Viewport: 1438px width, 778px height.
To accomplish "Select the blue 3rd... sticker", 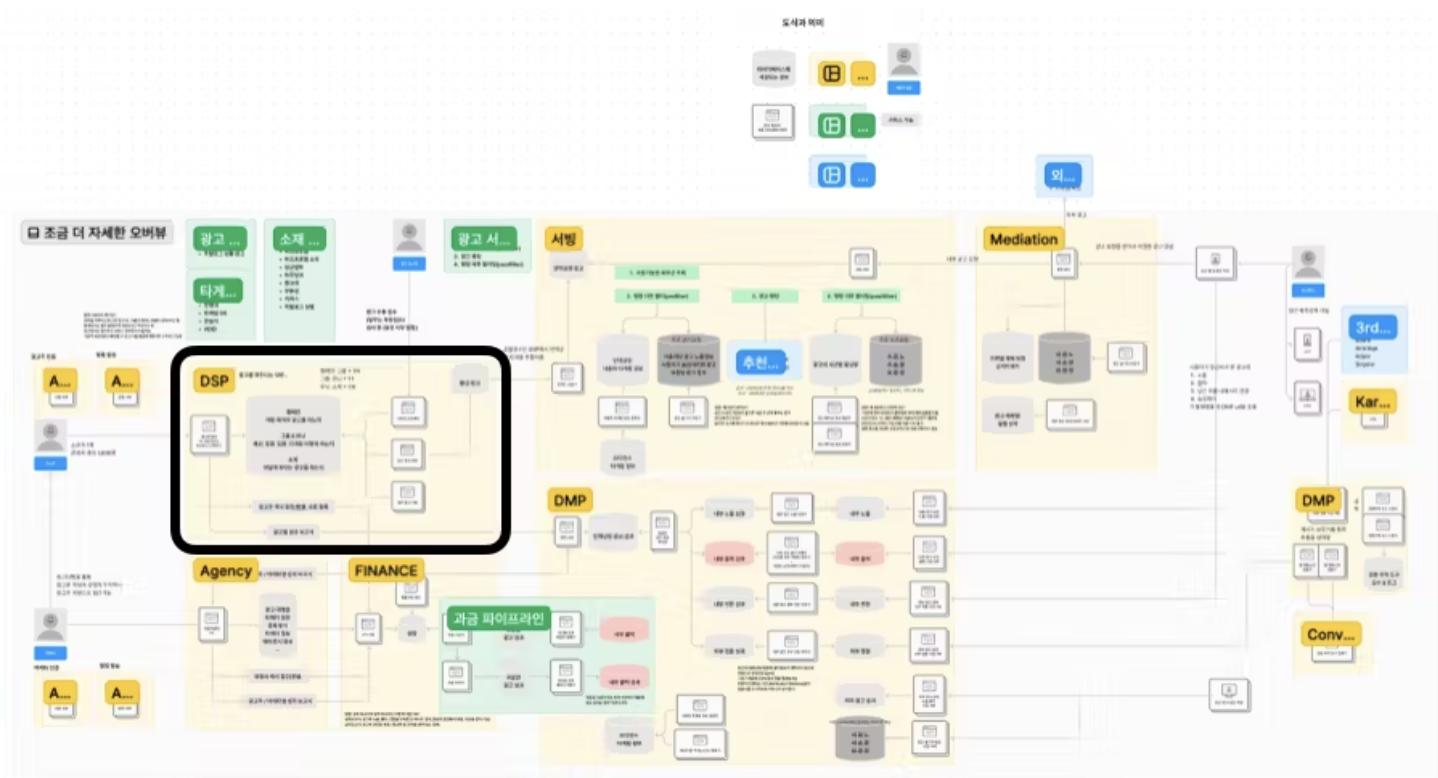I will coord(1374,329).
